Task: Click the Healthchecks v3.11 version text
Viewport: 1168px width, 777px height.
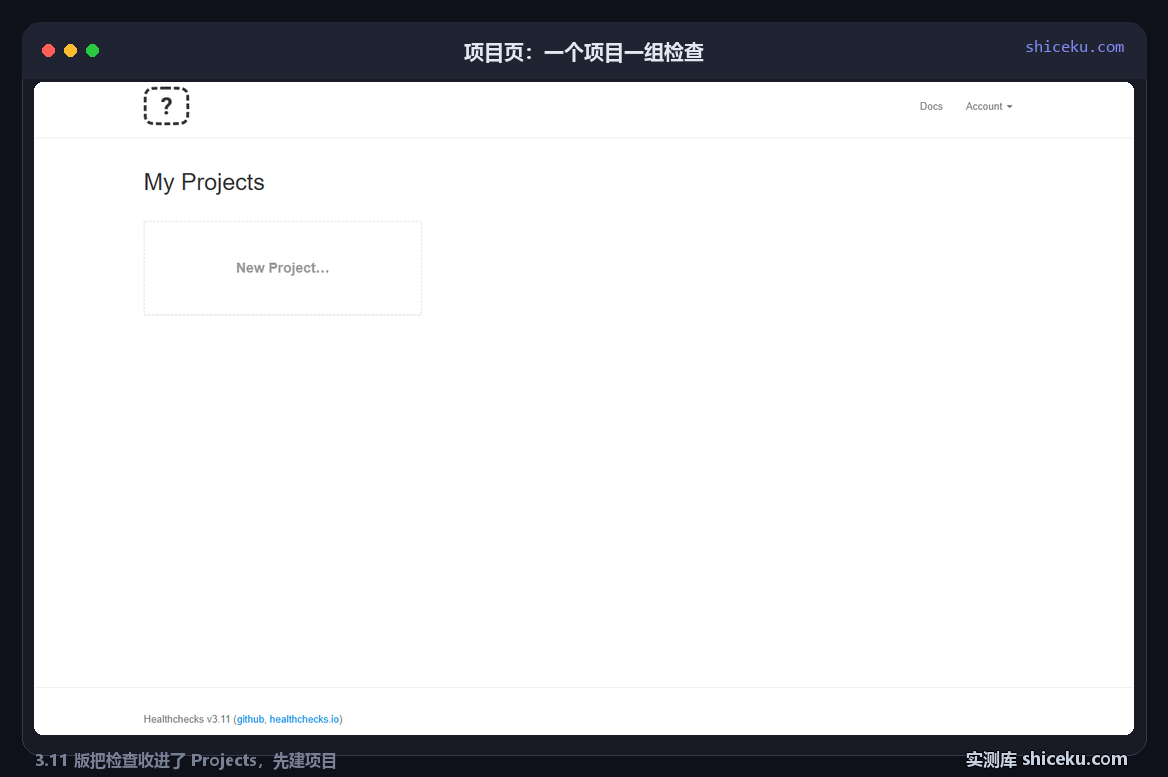Action: 187,719
